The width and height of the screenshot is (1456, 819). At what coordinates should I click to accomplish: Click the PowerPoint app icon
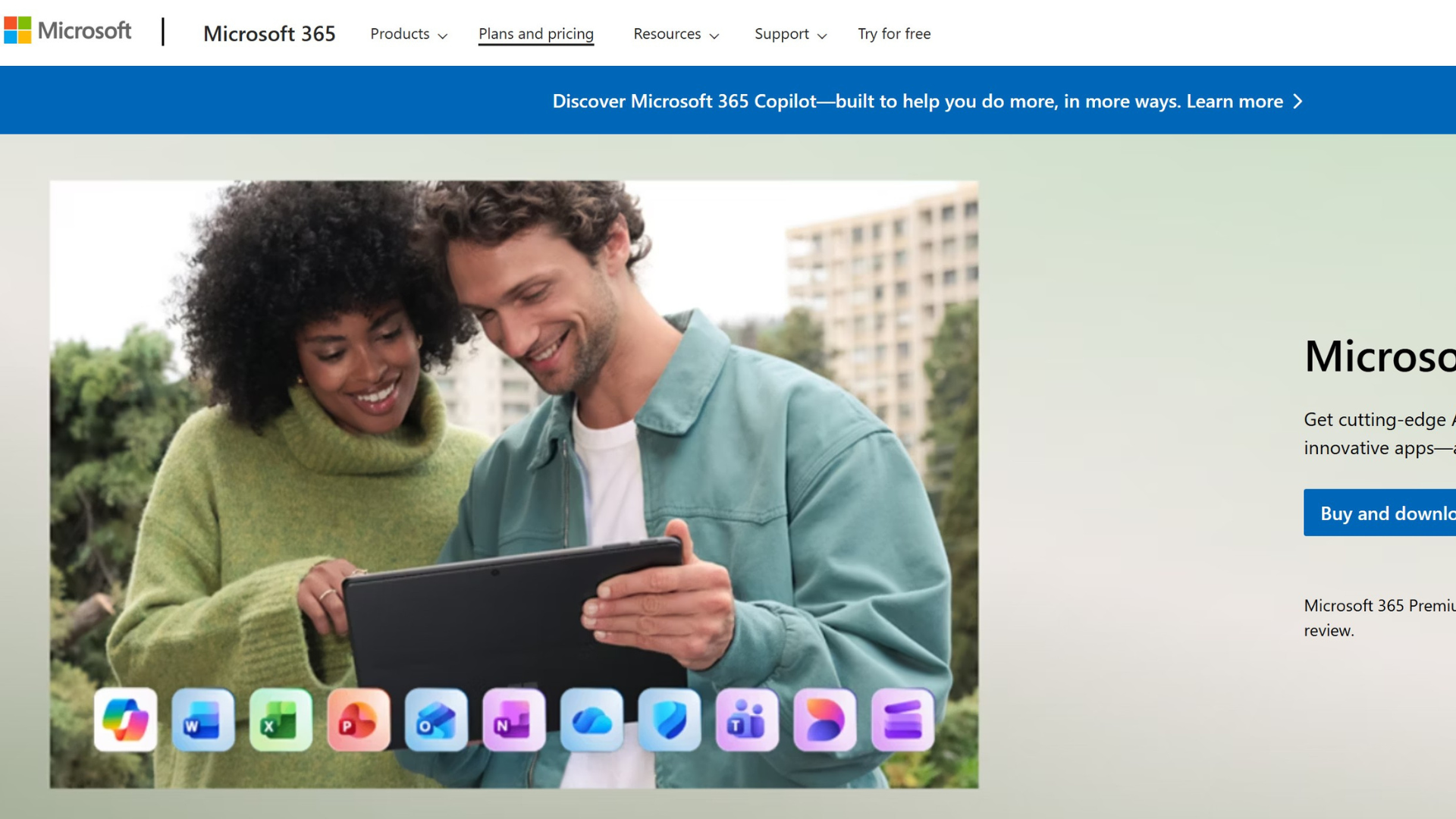(x=359, y=720)
